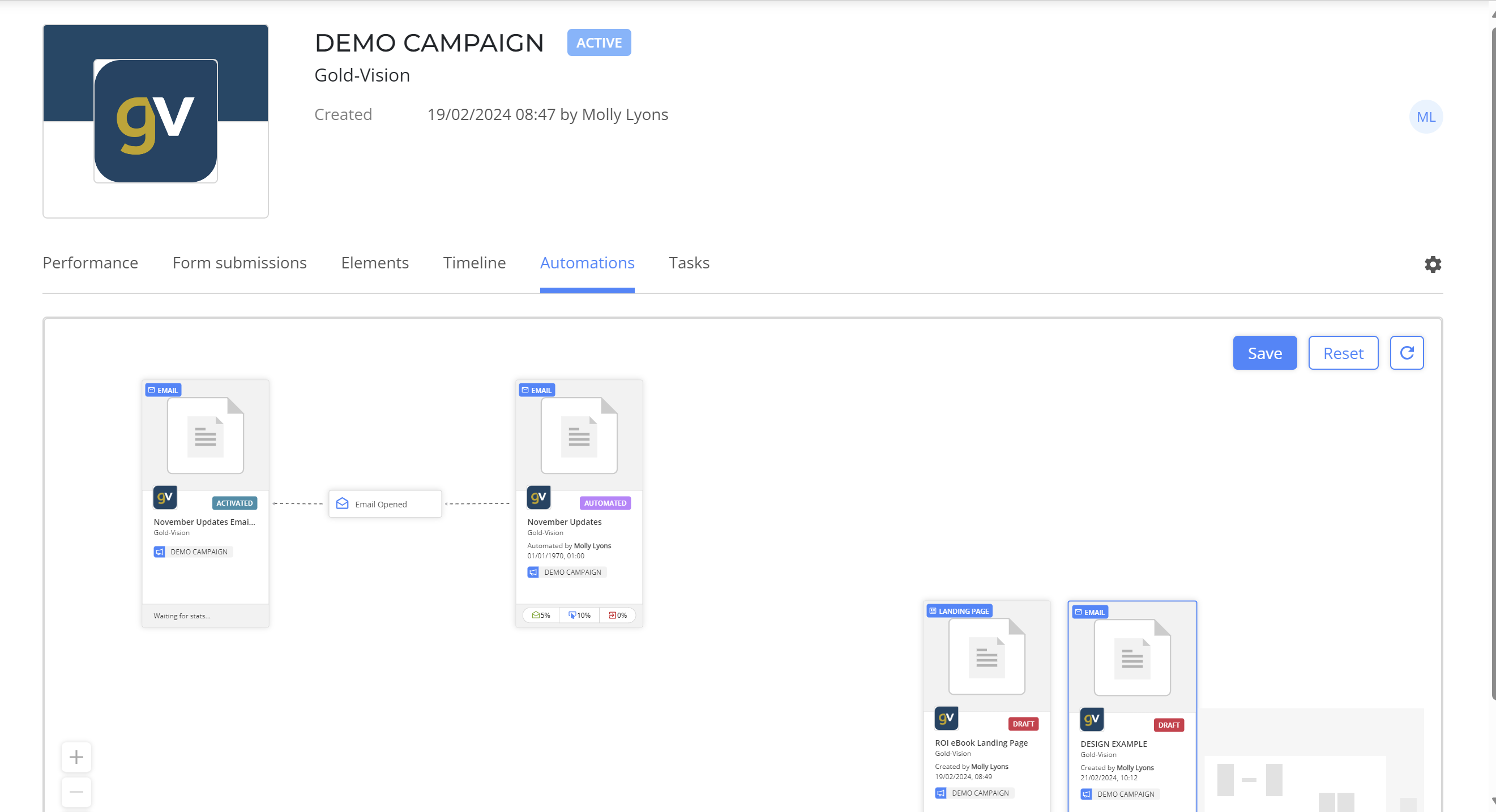
Task: Click the 'ROI eBook Landing Page' title
Action: point(981,742)
